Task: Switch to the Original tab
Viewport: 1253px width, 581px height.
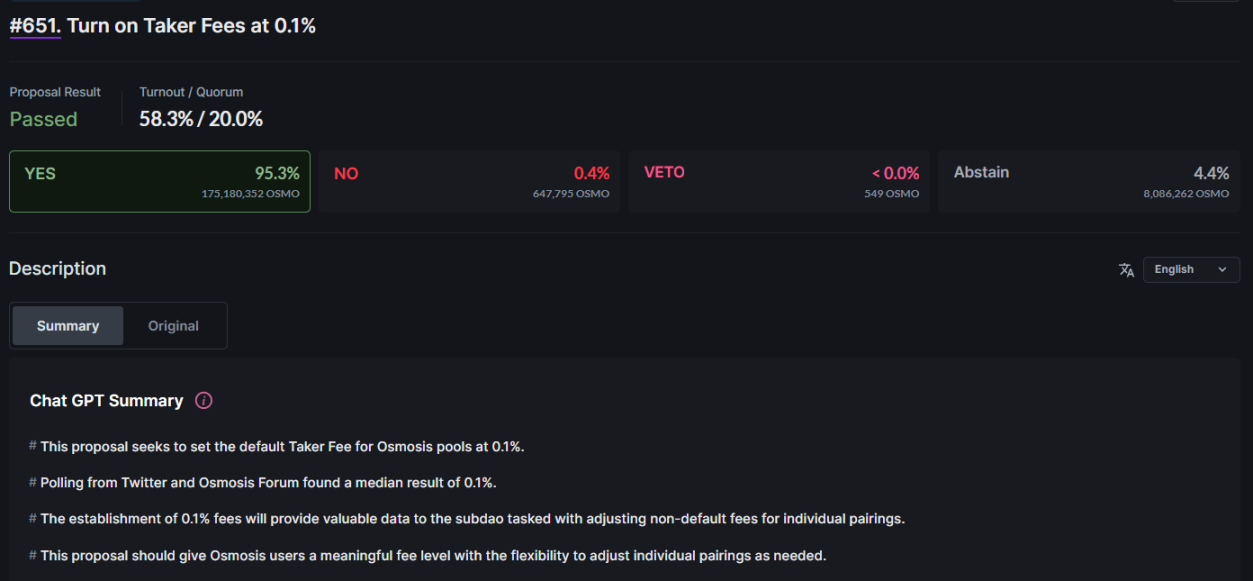Action: point(173,326)
